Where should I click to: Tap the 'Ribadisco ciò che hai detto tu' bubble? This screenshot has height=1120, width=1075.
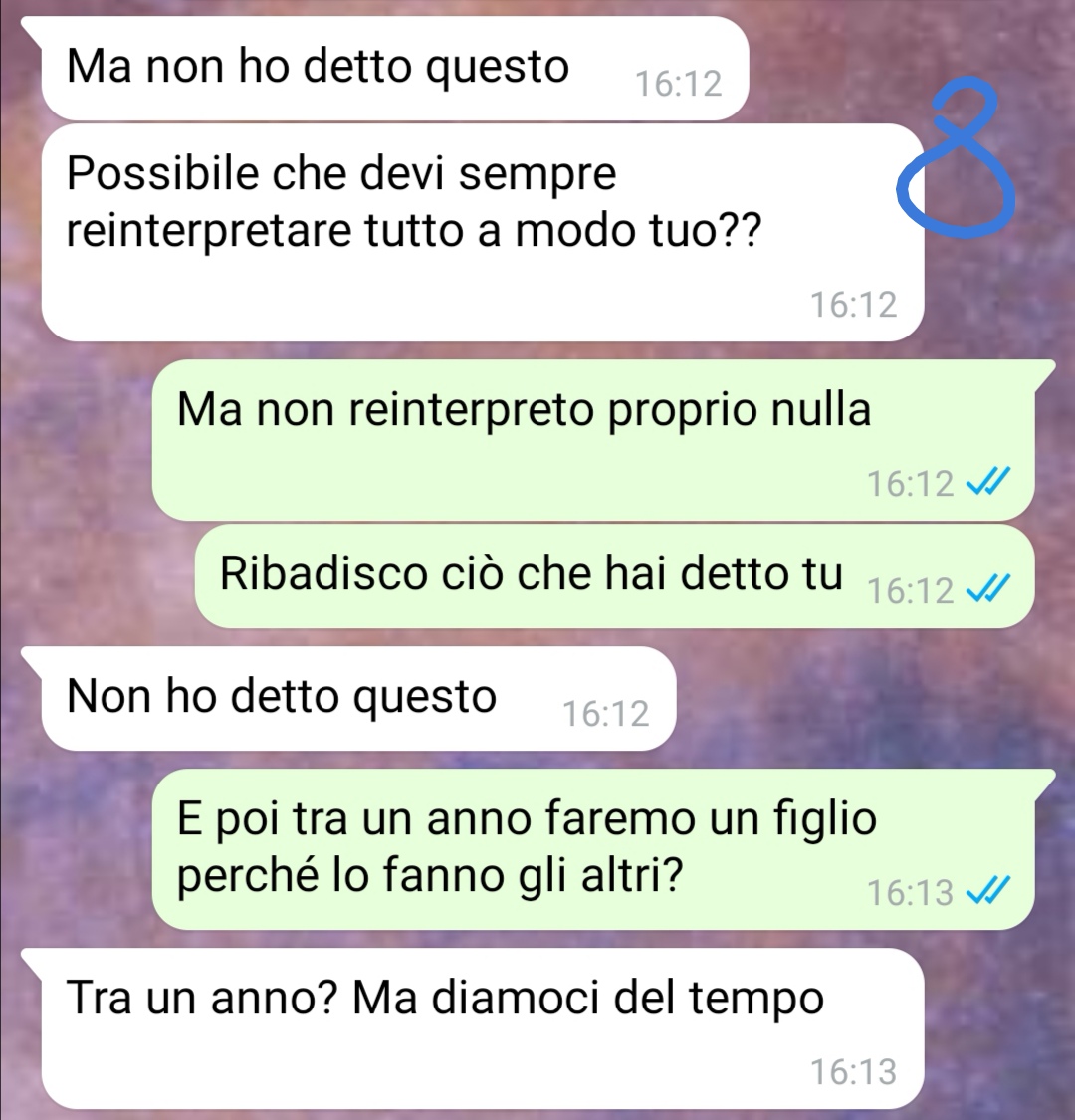point(615,575)
